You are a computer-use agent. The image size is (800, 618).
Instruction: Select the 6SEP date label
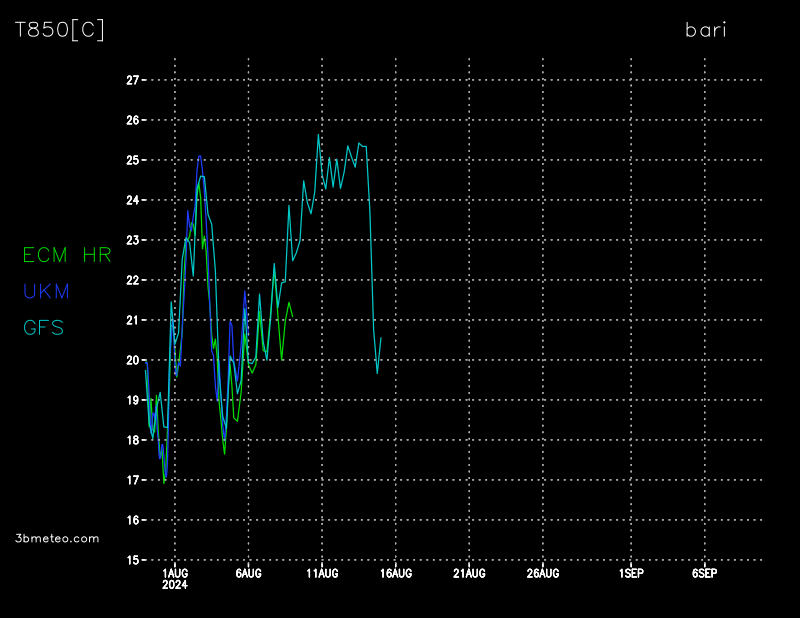tap(704, 573)
